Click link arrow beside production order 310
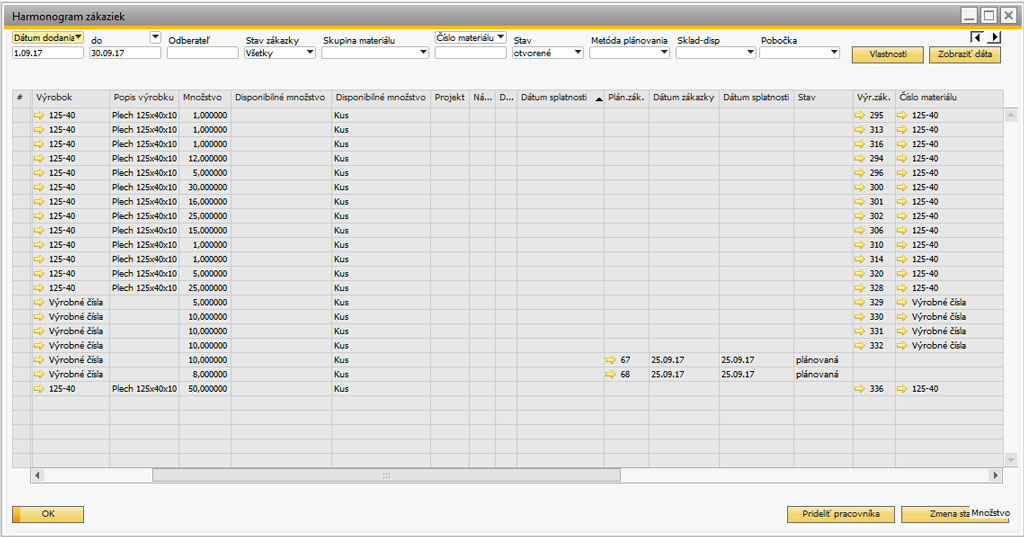 [861, 245]
